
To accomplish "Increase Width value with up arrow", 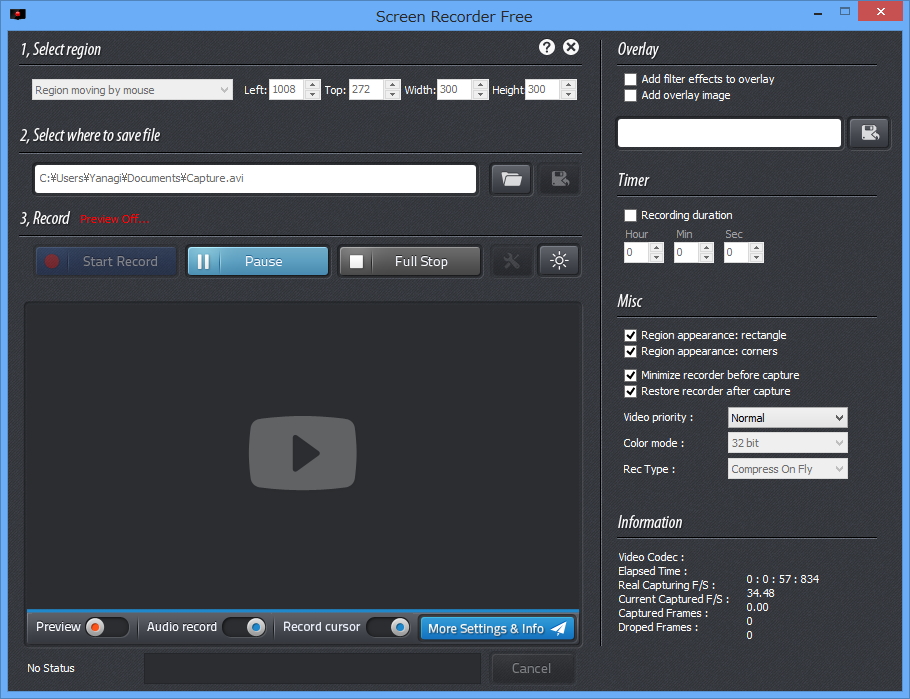I will [x=480, y=85].
